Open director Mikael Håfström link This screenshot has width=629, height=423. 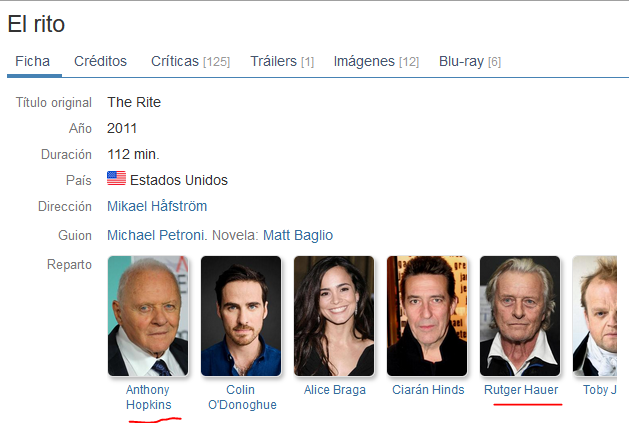pyautogui.click(x=157, y=206)
